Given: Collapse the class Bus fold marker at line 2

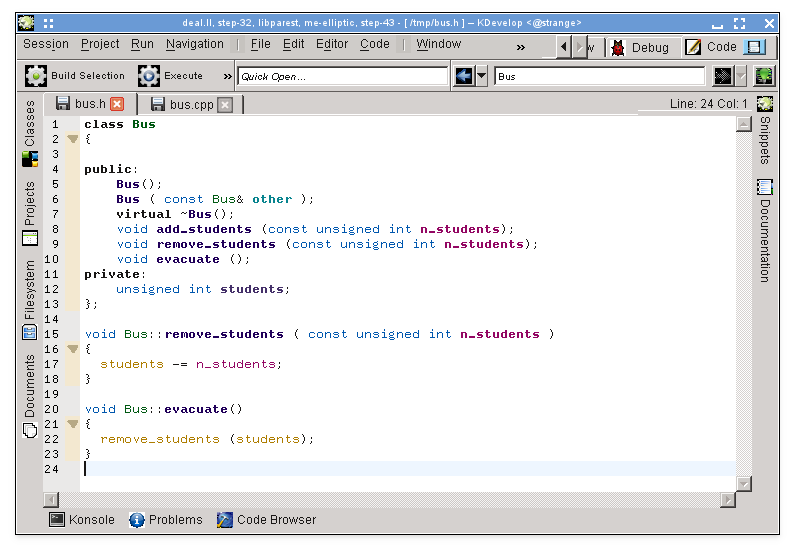Looking at the screenshot, I should [x=73, y=139].
